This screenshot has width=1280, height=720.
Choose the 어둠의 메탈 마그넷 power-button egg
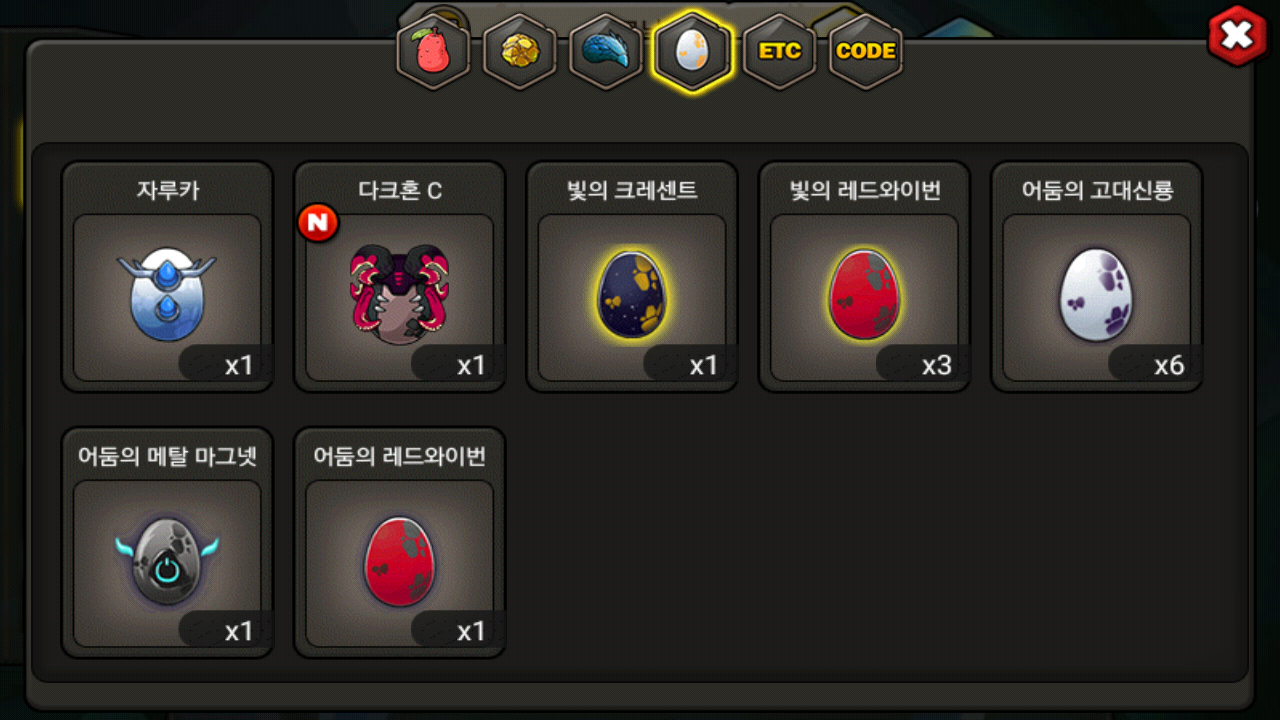click(167, 560)
